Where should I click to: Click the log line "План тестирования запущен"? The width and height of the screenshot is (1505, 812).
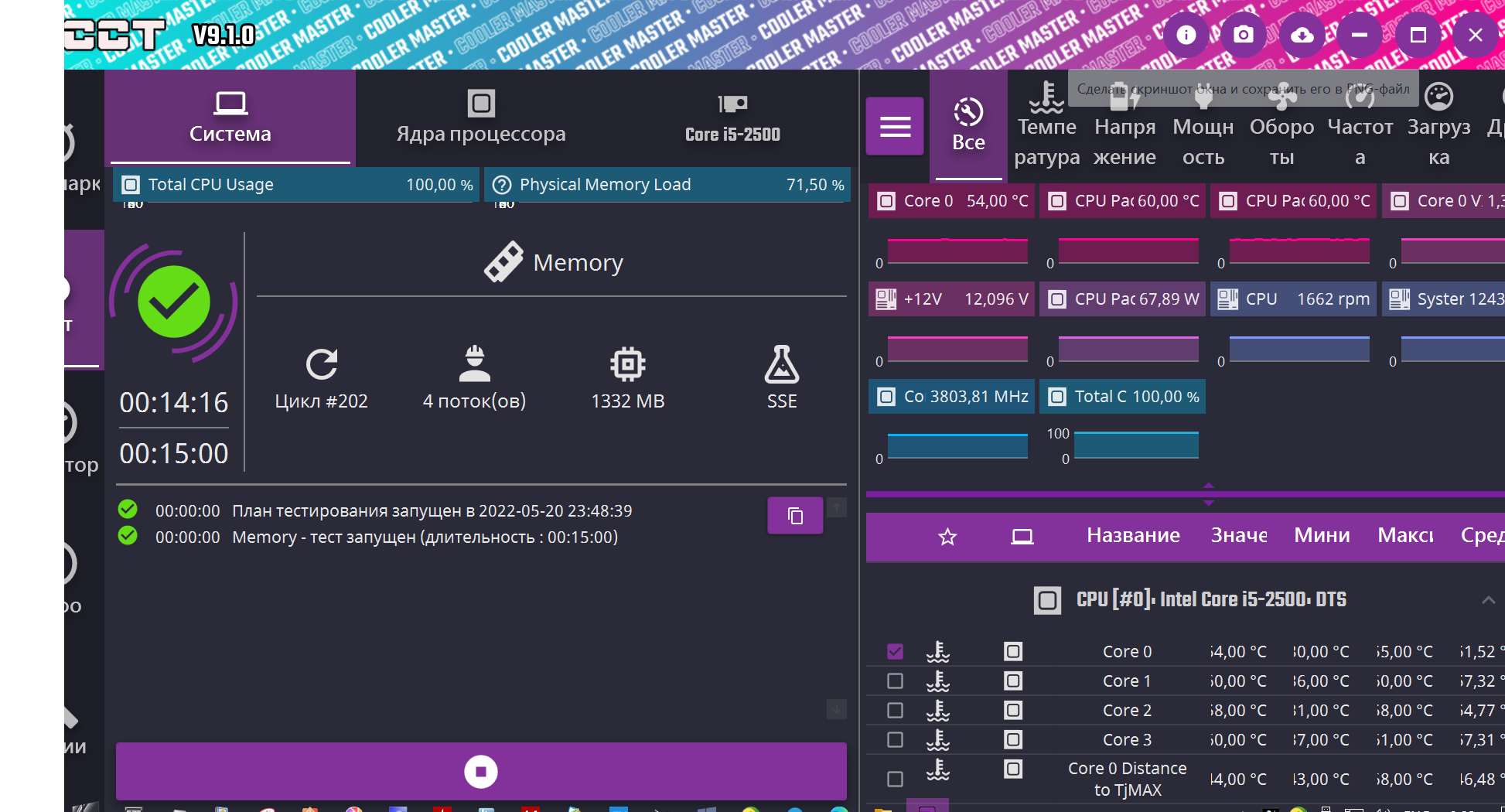432,511
